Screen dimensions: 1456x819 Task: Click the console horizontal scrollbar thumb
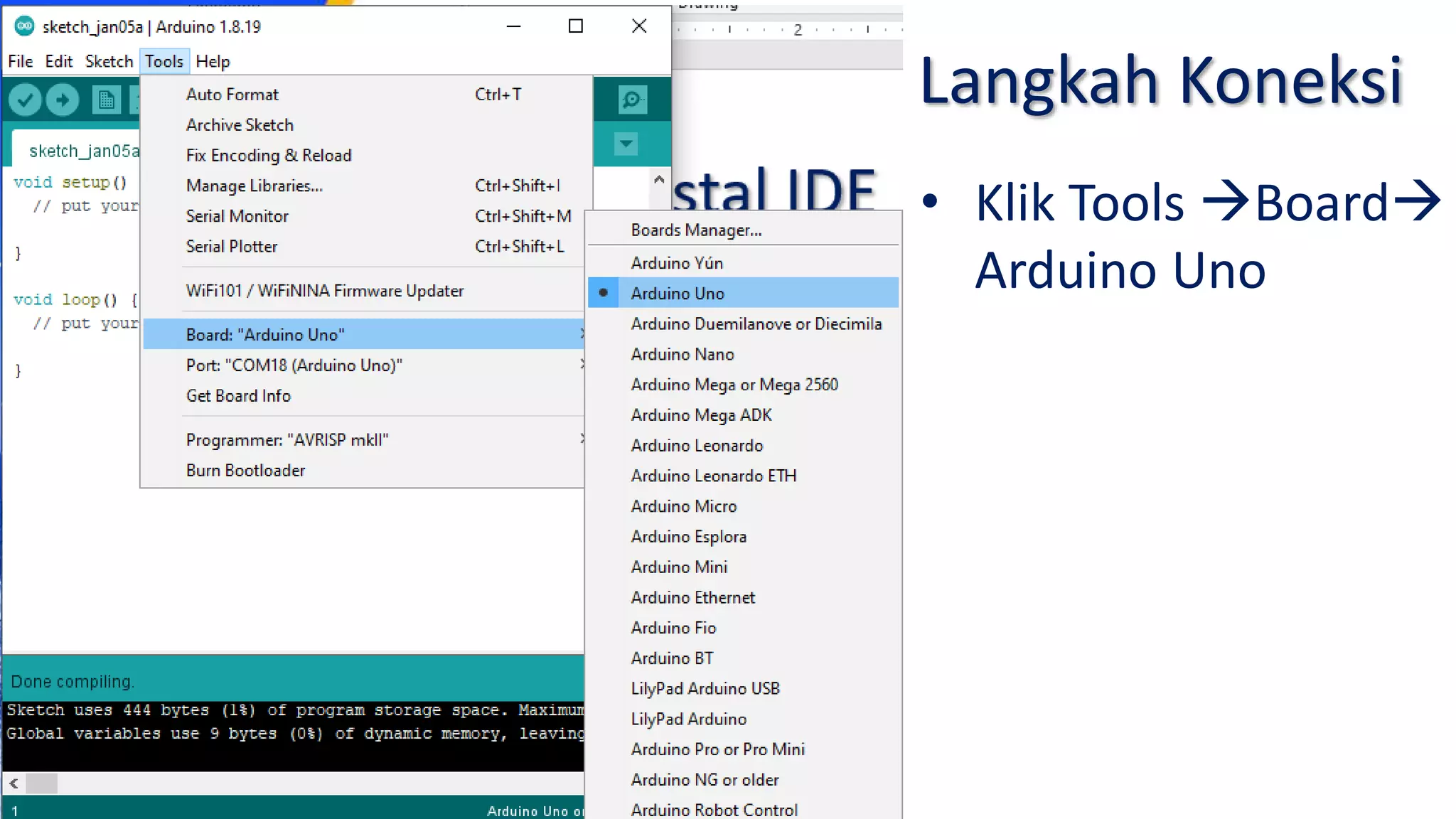pyautogui.click(x=41, y=783)
